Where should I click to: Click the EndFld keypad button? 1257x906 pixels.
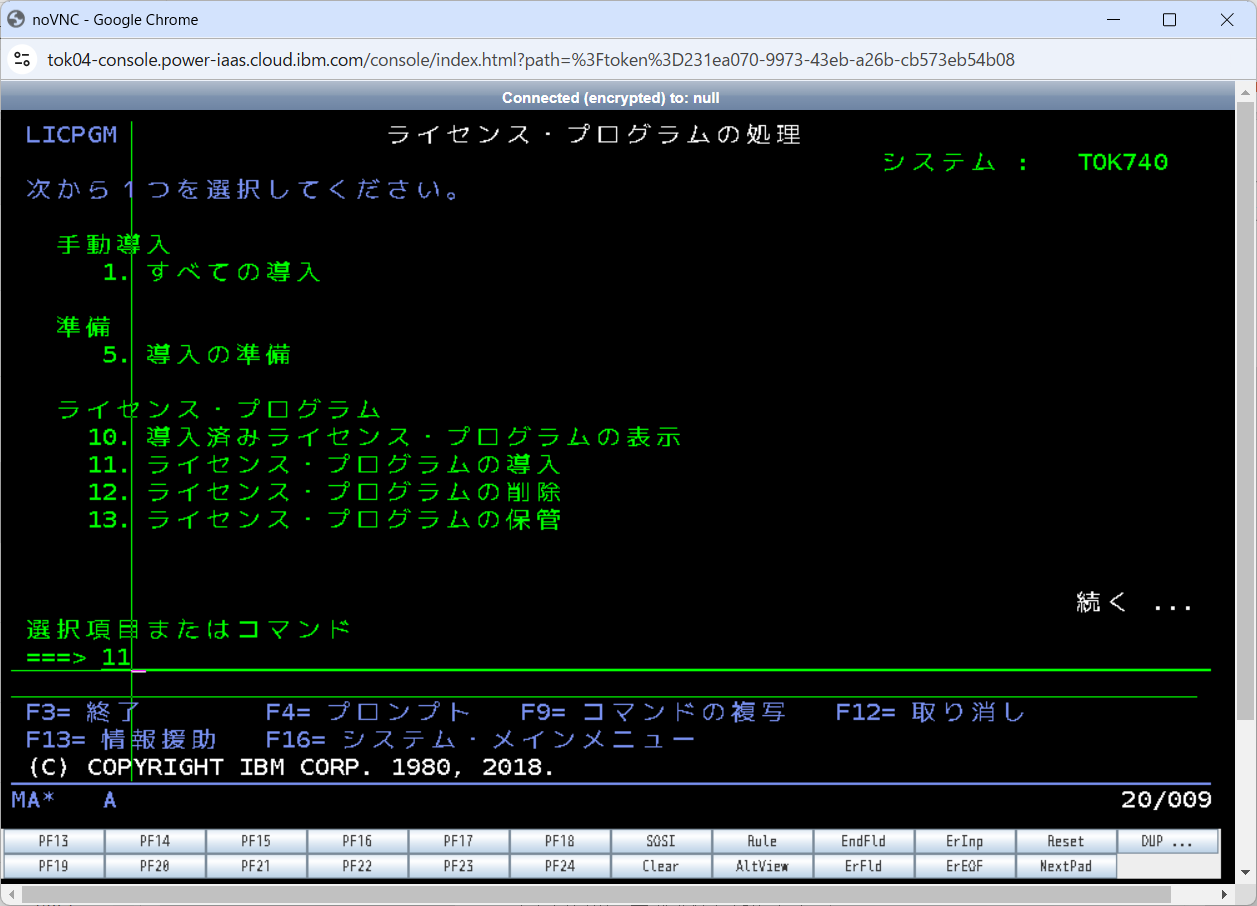(863, 841)
